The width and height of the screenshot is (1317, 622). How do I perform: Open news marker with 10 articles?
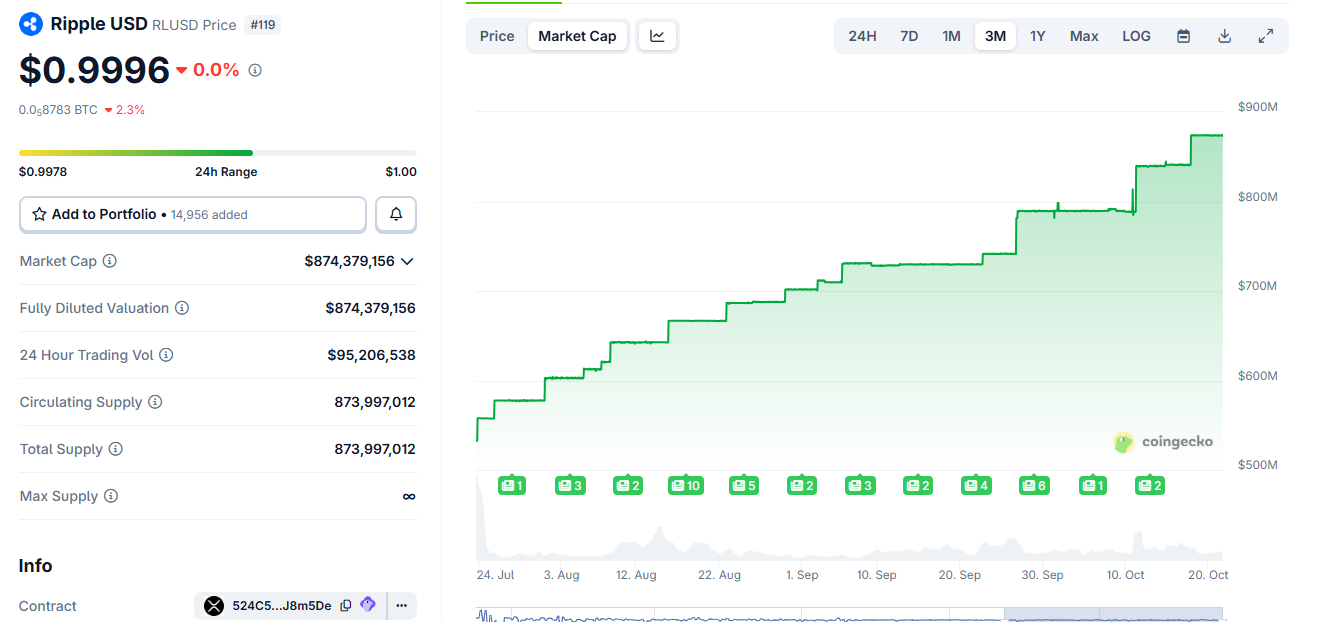tap(685, 485)
